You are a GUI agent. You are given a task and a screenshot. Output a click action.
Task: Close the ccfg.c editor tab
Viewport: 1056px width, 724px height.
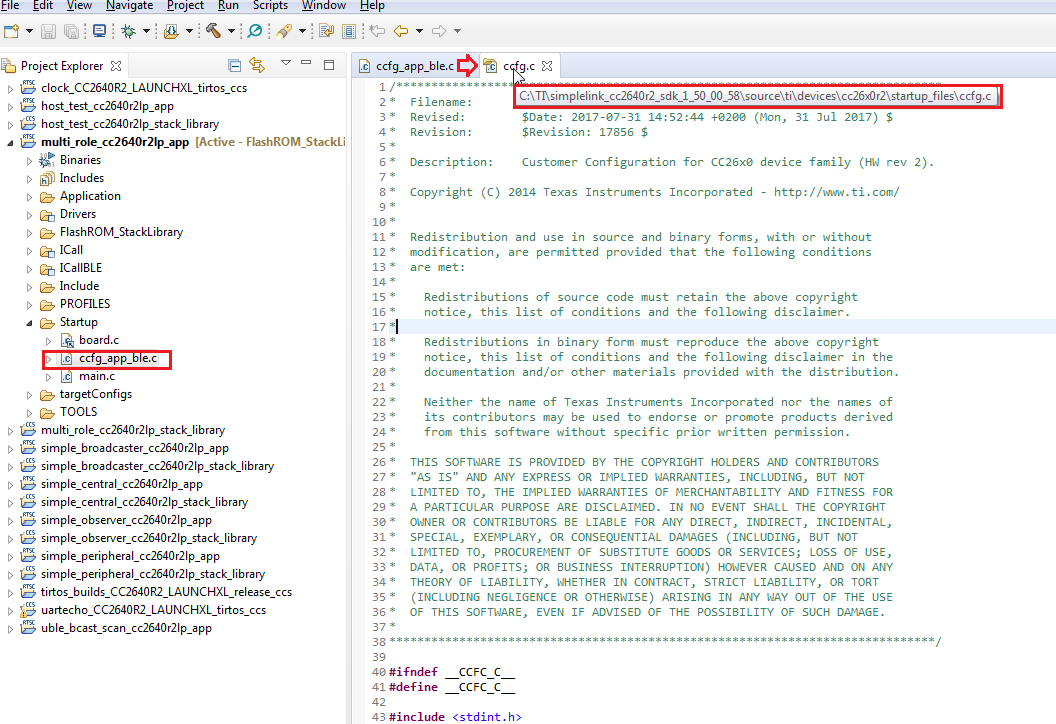(x=547, y=66)
